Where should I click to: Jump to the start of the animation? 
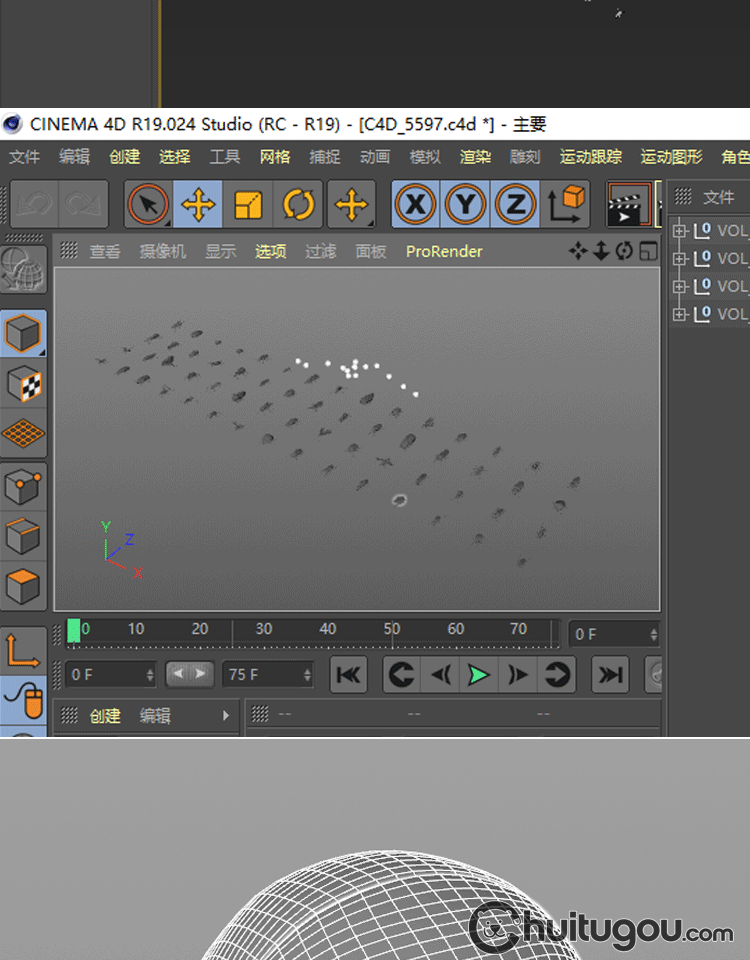(x=348, y=675)
